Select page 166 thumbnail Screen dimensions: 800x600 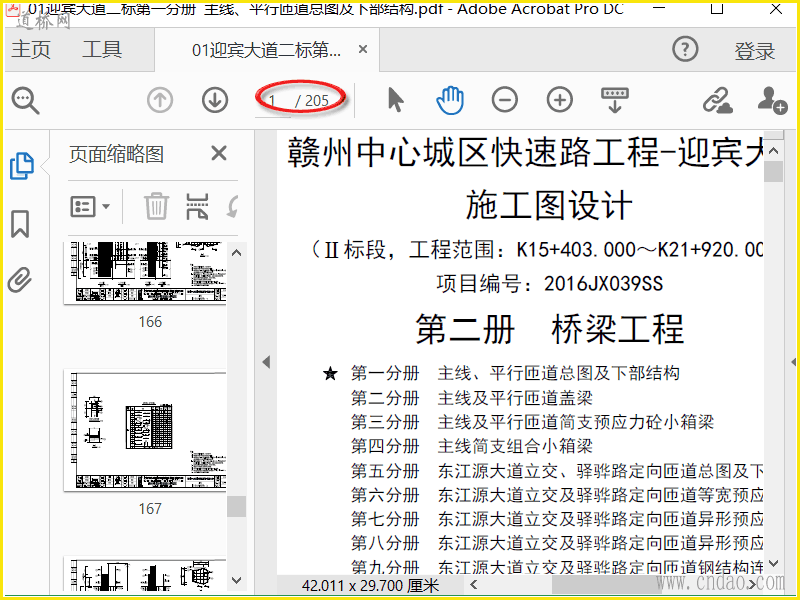tap(145, 272)
